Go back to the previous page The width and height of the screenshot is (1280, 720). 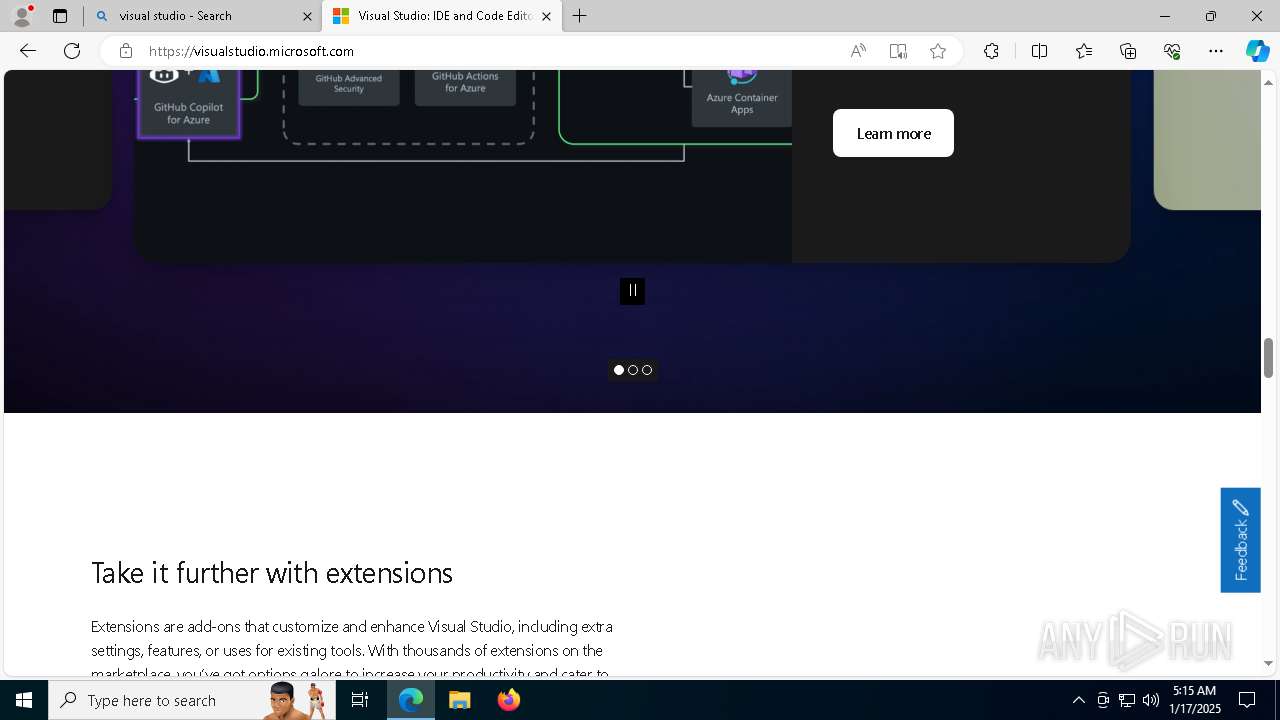pyautogui.click(x=28, y=51)
